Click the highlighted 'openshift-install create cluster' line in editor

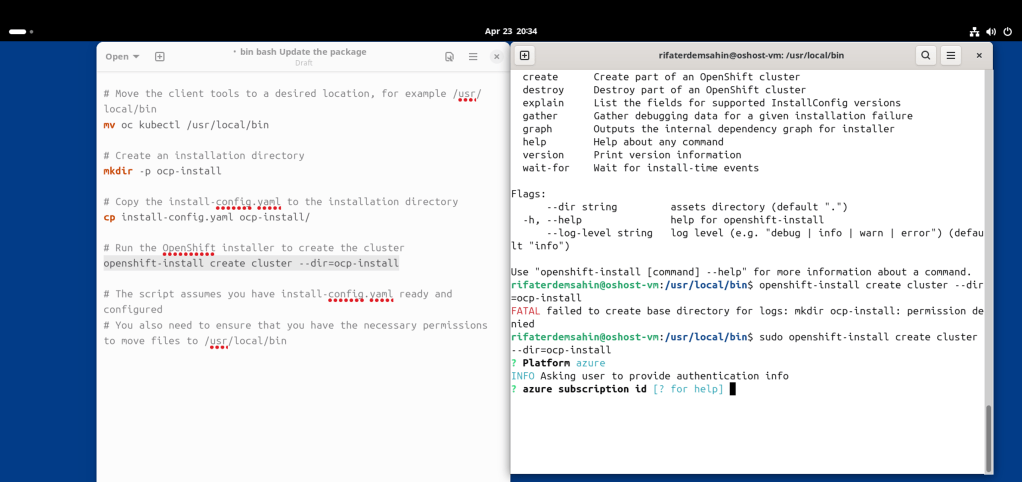click(251, 263)
